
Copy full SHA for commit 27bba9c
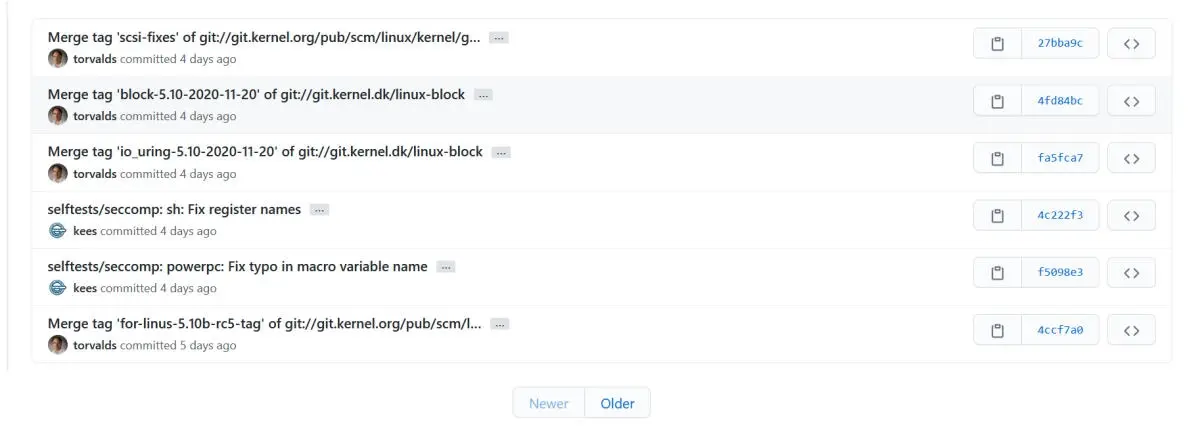pos(997,44)
